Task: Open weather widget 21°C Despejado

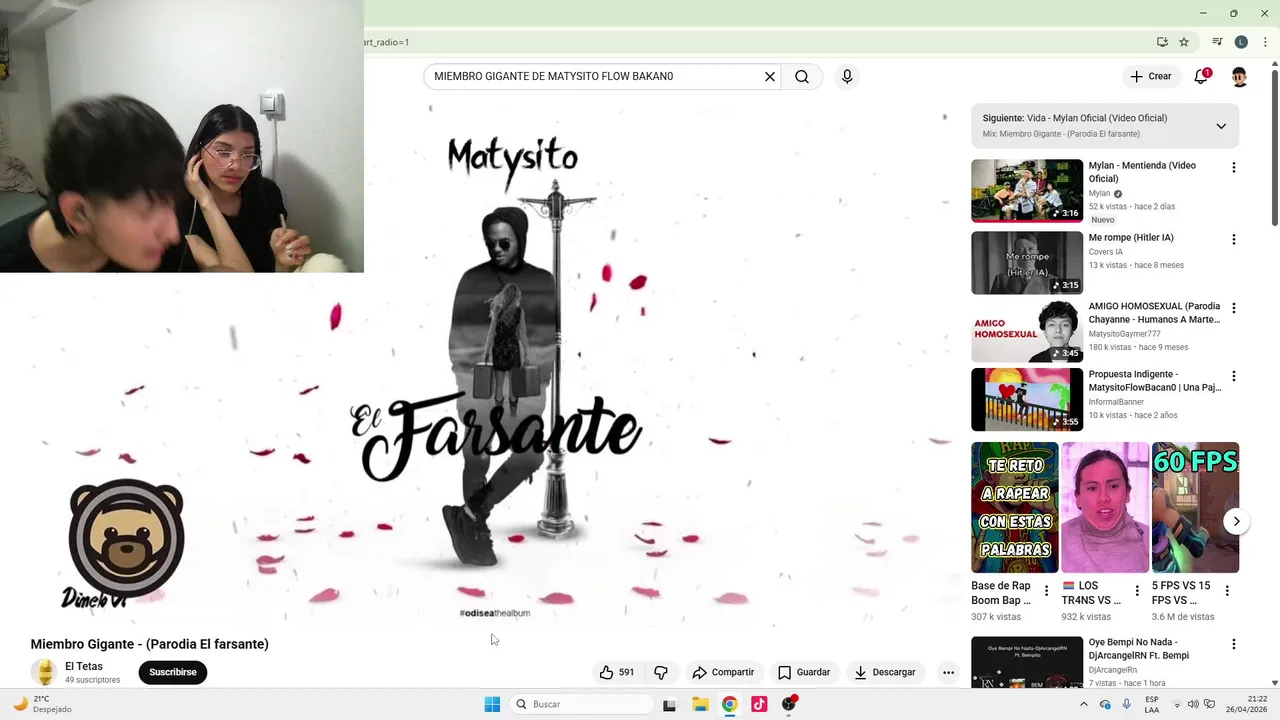Action: coord(41,704)
